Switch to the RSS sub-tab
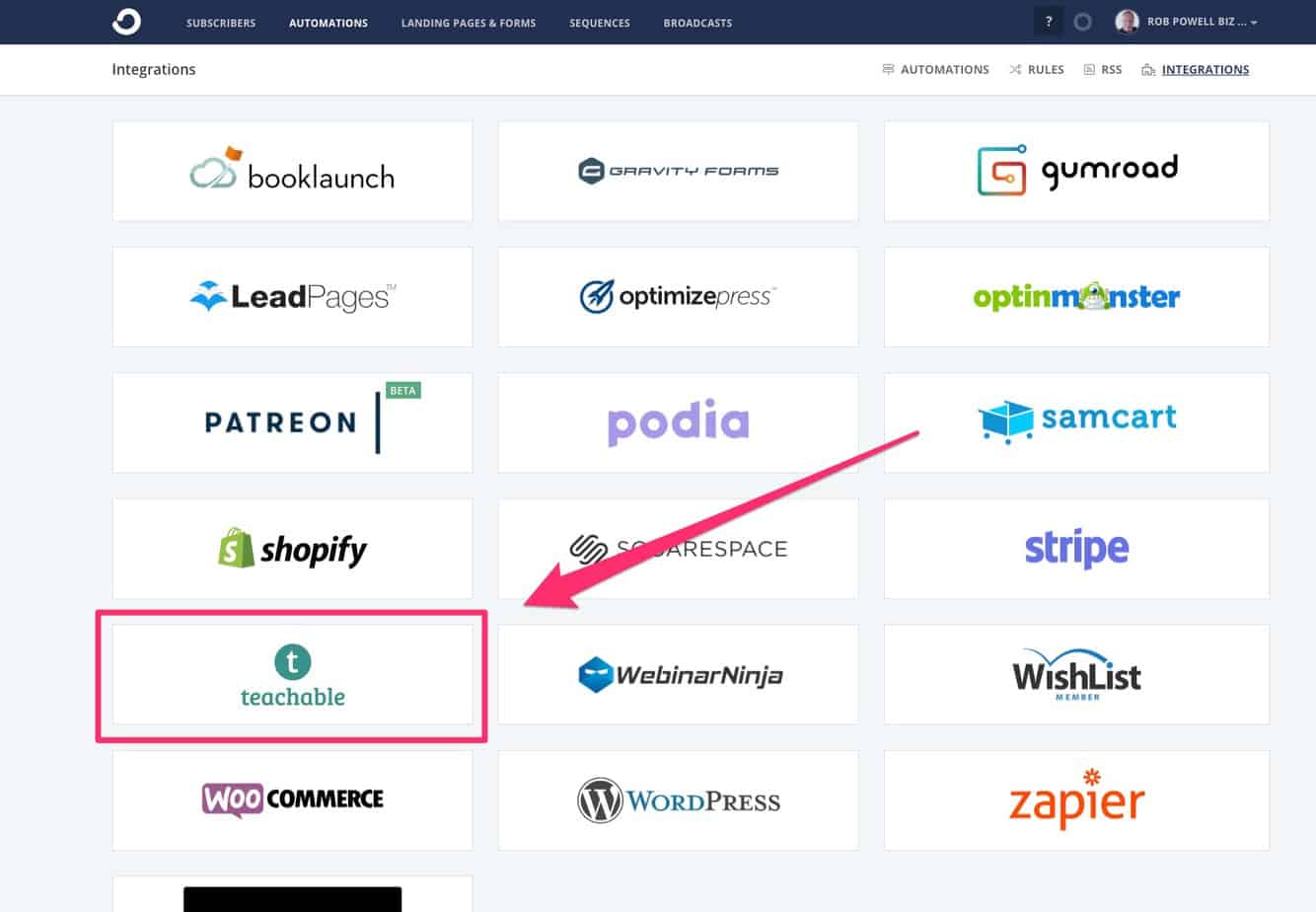Screen dimensions: 1316x912 click(x=1103, y=70)
